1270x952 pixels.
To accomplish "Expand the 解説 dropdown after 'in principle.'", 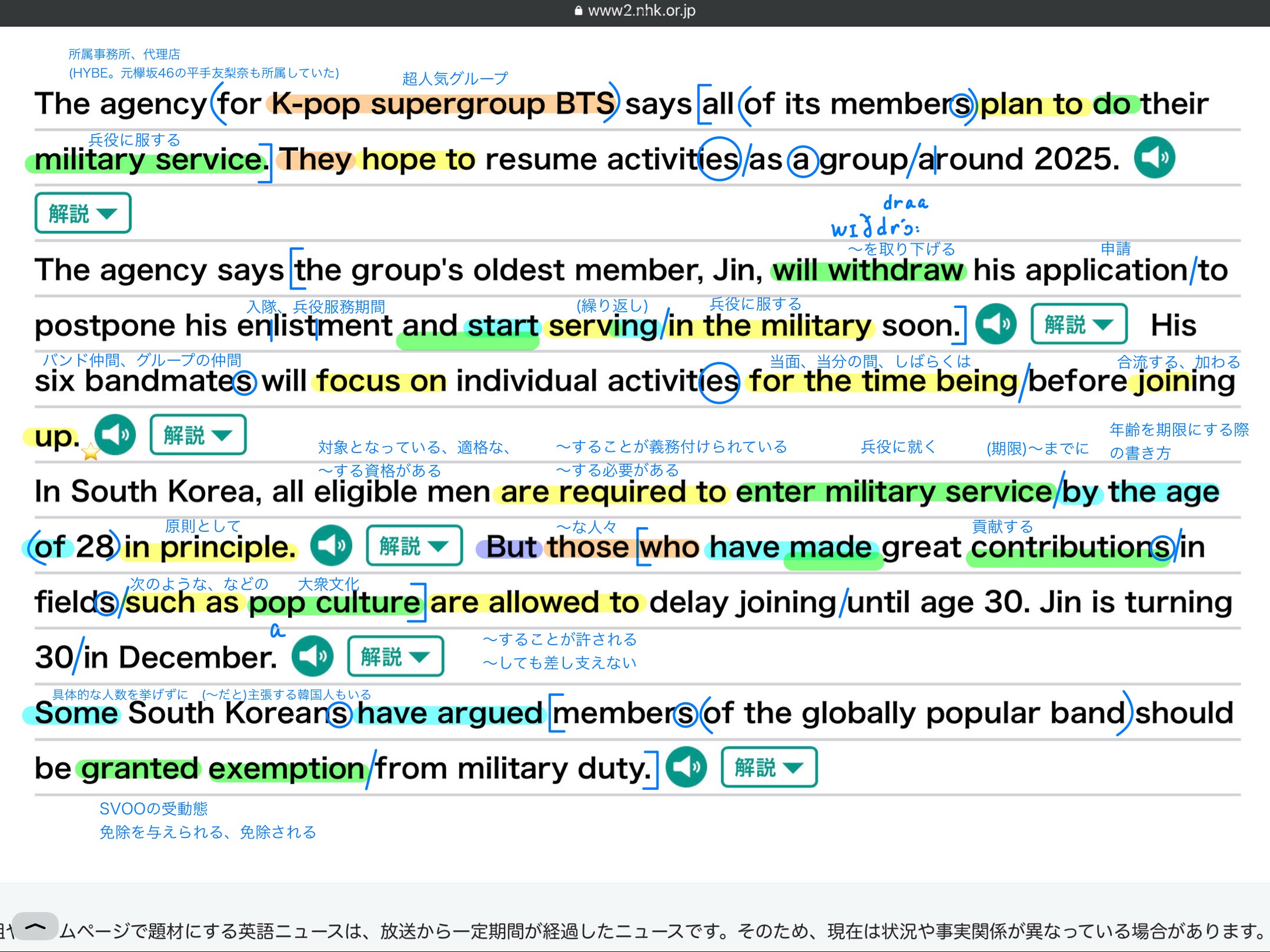I will [x=415, y=545].
